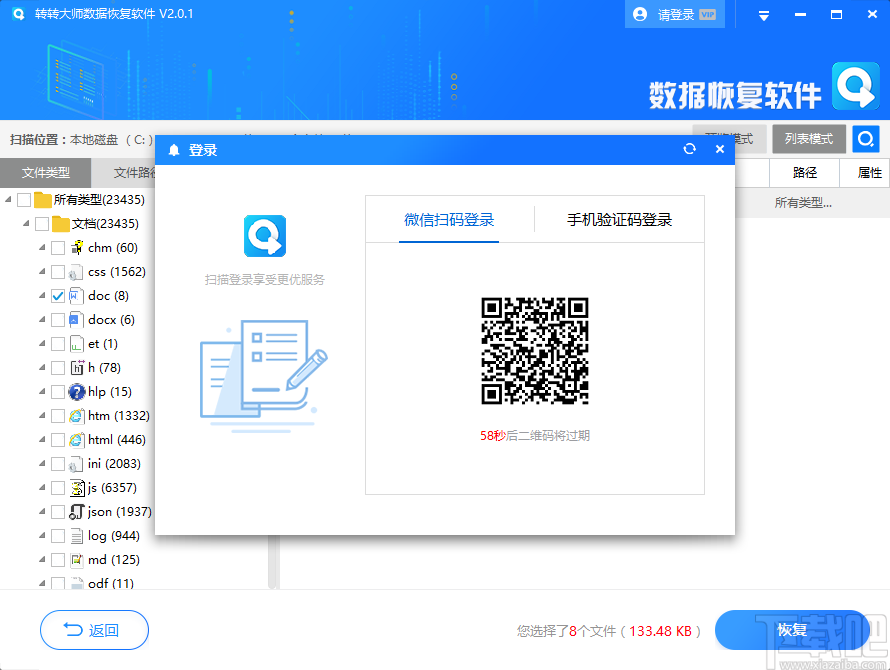The image size is (890, 670).
Task: Check the et (1) checkbox
Action: click(x=57, y=344)
